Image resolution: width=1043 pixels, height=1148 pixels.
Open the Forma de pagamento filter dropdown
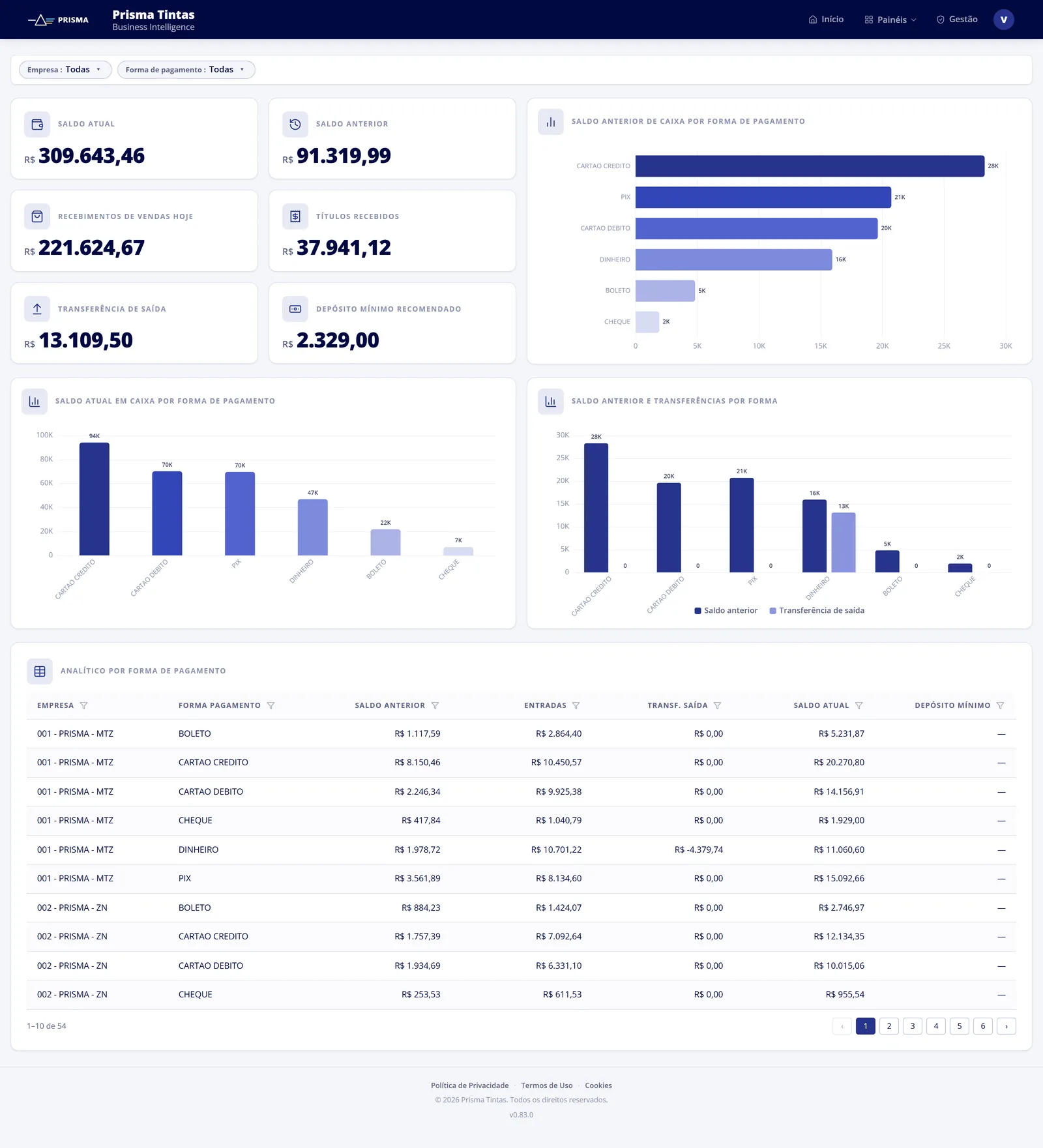coord(186,70)
